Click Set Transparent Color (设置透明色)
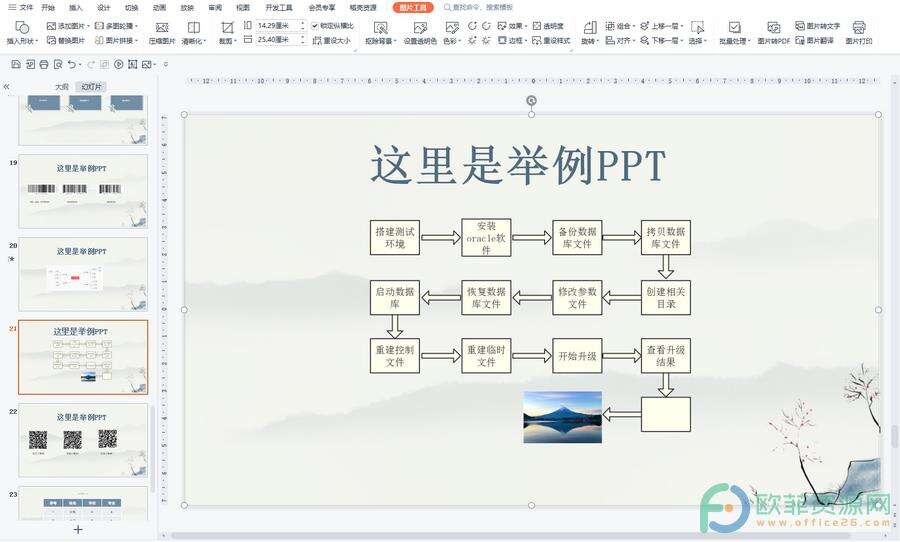The width and height of the screenshot is (900, 542). tap(420, 33)
